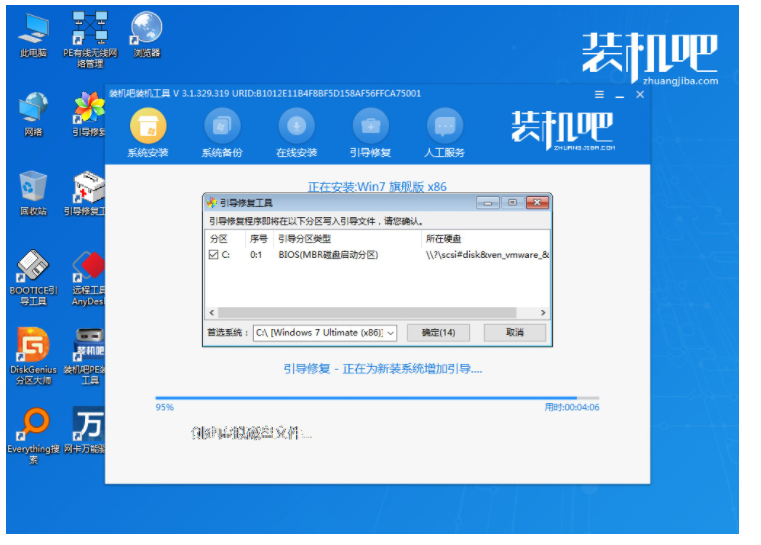761x545 pixels.
Task: Click the horizontal scrollbar left arrow
Action: click(x=212, y=313)
